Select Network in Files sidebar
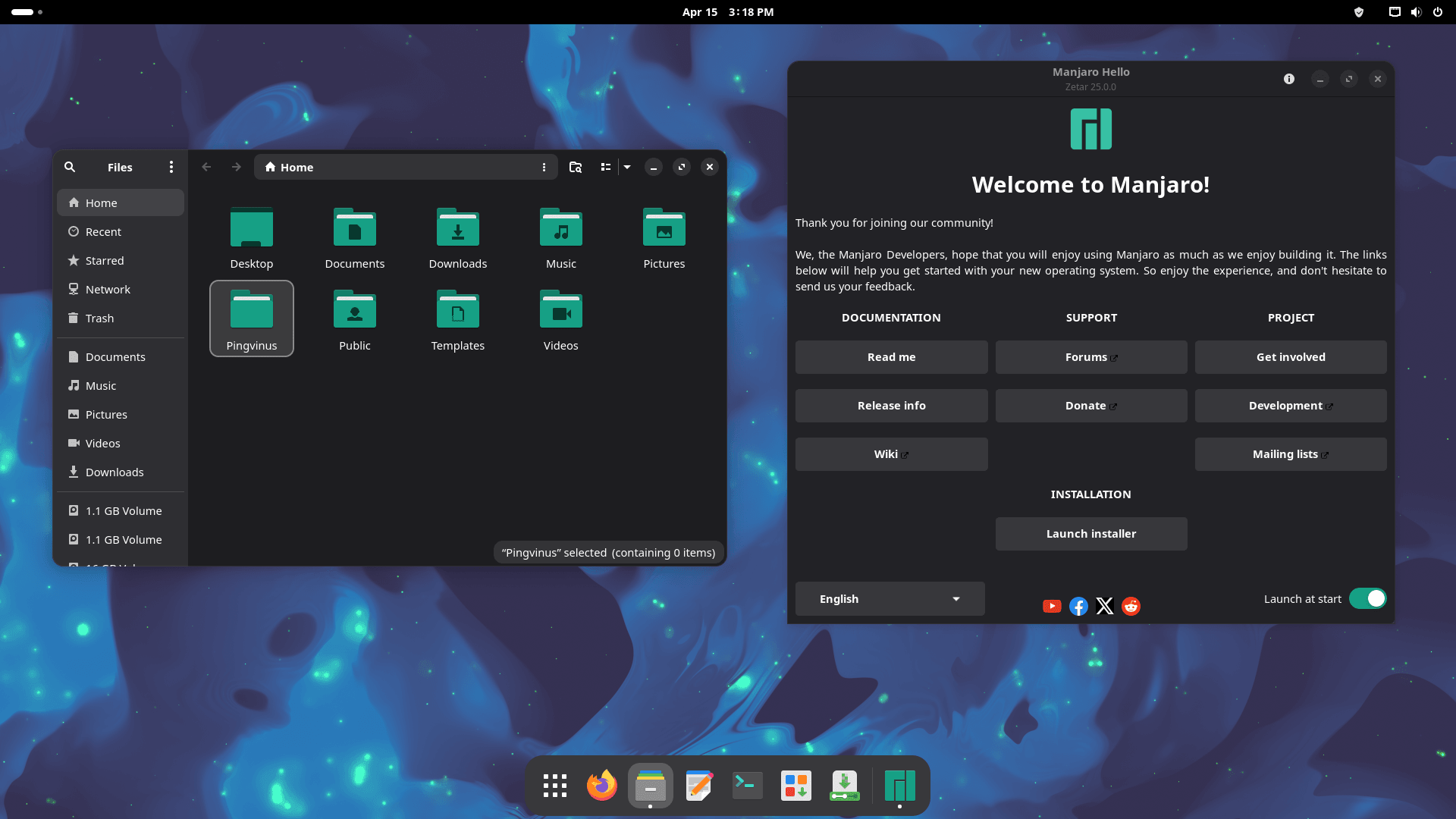This screenshot has width=1456, height=819. coord(121,289)
